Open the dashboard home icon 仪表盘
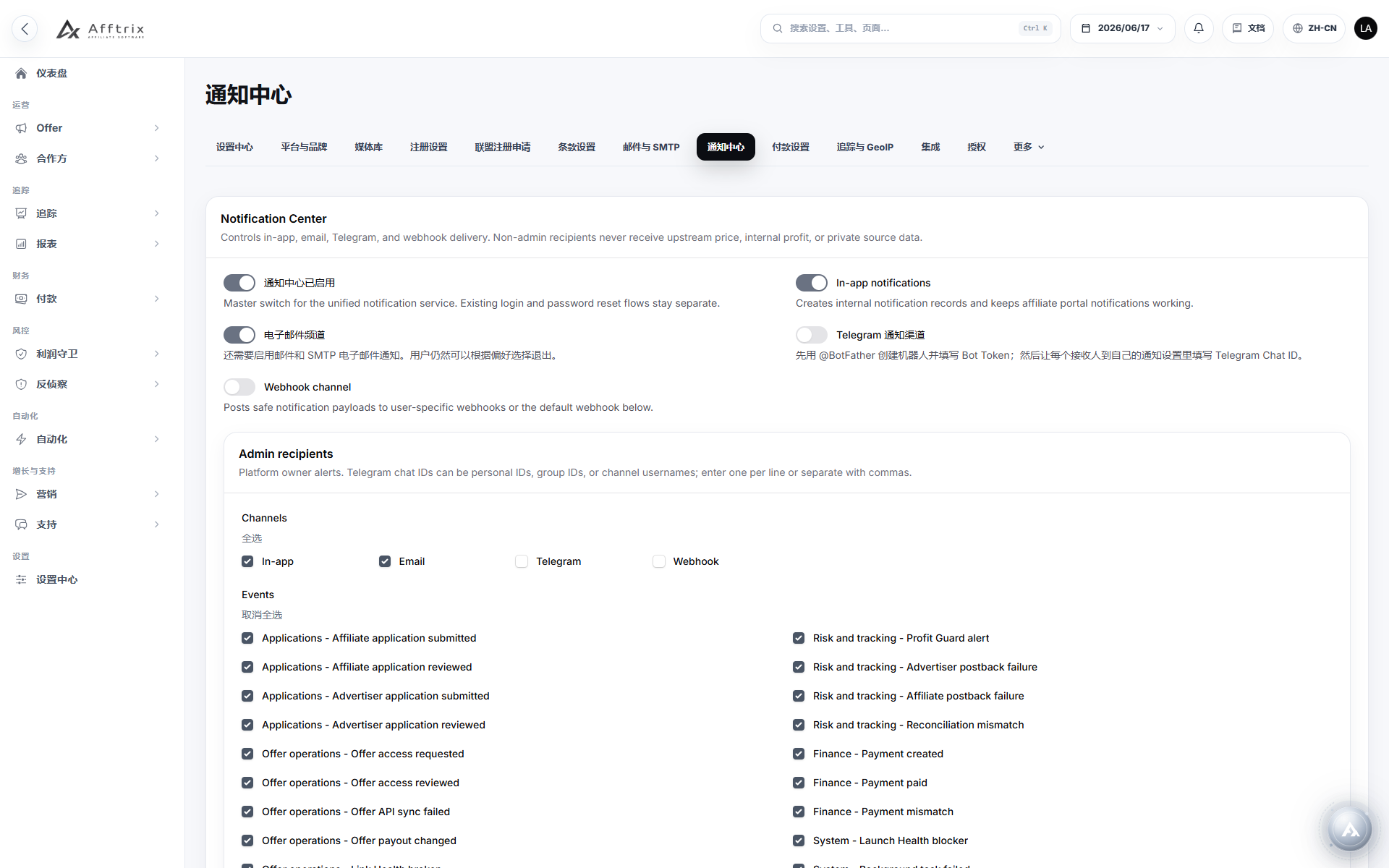The width and height of the screenshot is (1389, 868). click(21, 73)
